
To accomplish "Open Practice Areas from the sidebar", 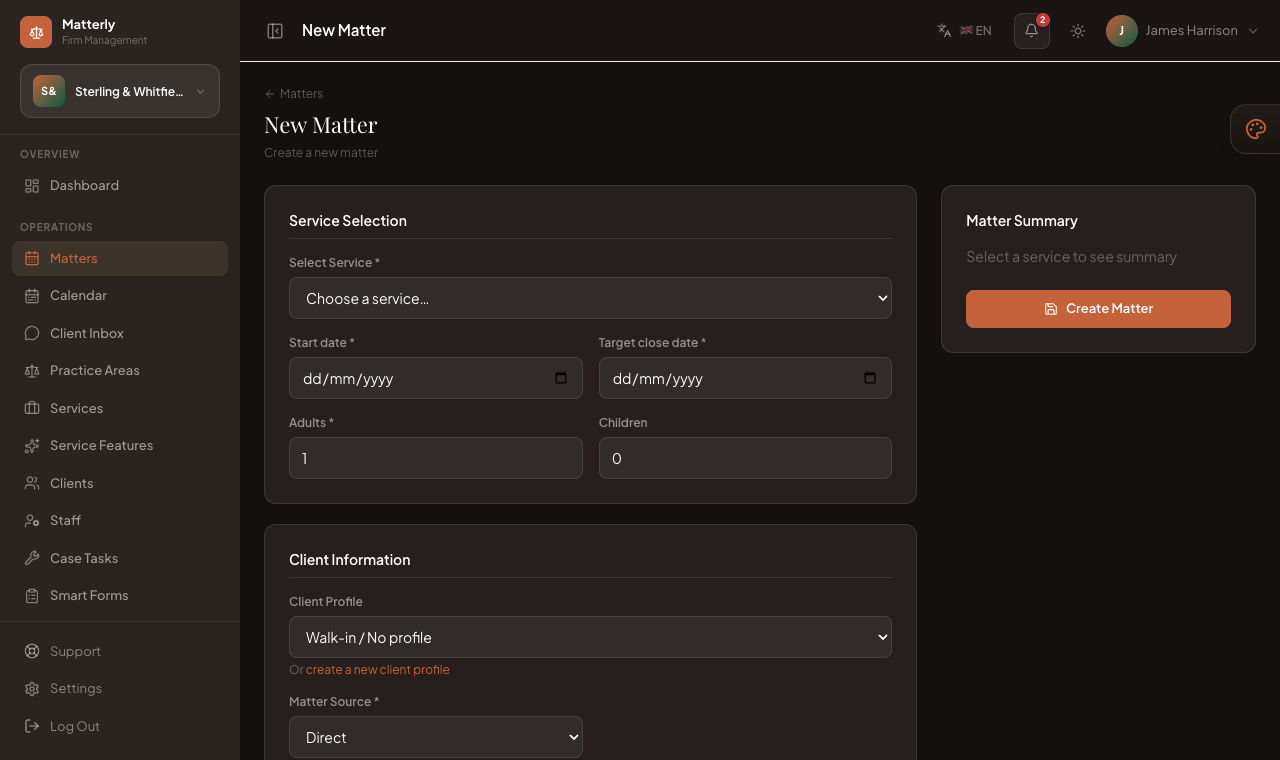I will pyautogui.click(x=120, y=371).
